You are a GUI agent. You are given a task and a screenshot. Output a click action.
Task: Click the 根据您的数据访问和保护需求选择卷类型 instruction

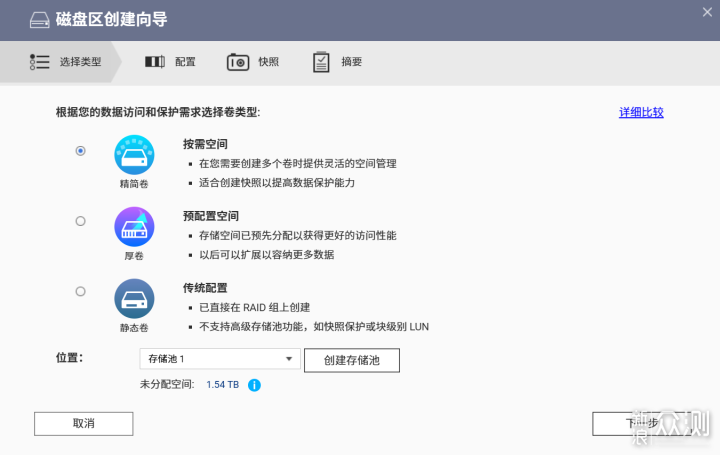tap(158, 112)
